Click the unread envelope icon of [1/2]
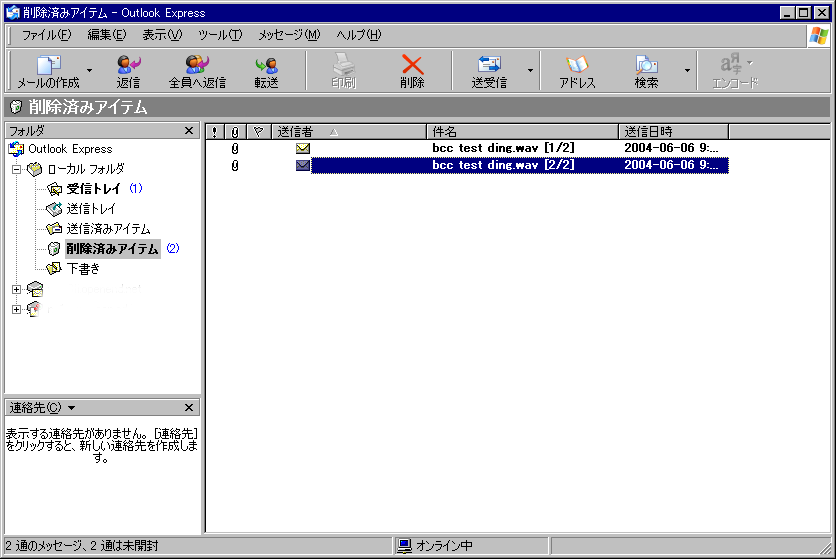Image resolution: width=836 pixels, height=559 pixels. [303, 148]
